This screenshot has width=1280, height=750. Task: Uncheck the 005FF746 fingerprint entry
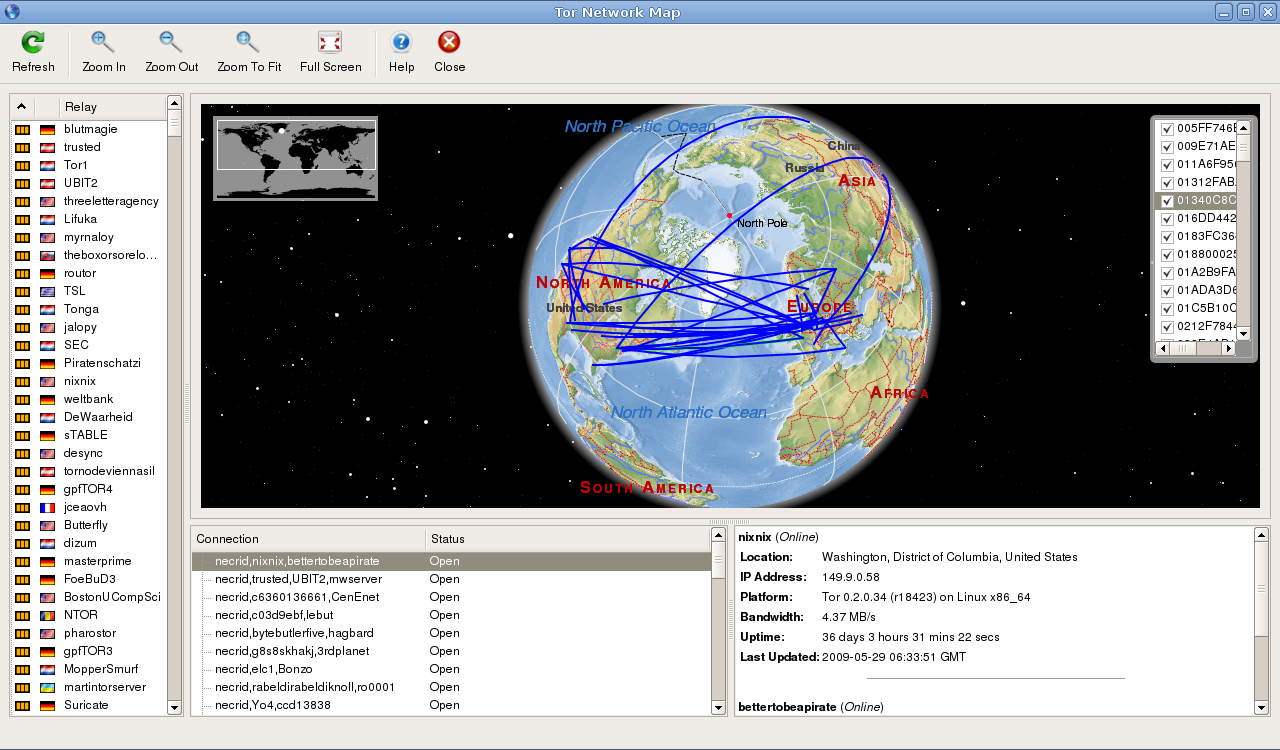1167,128
